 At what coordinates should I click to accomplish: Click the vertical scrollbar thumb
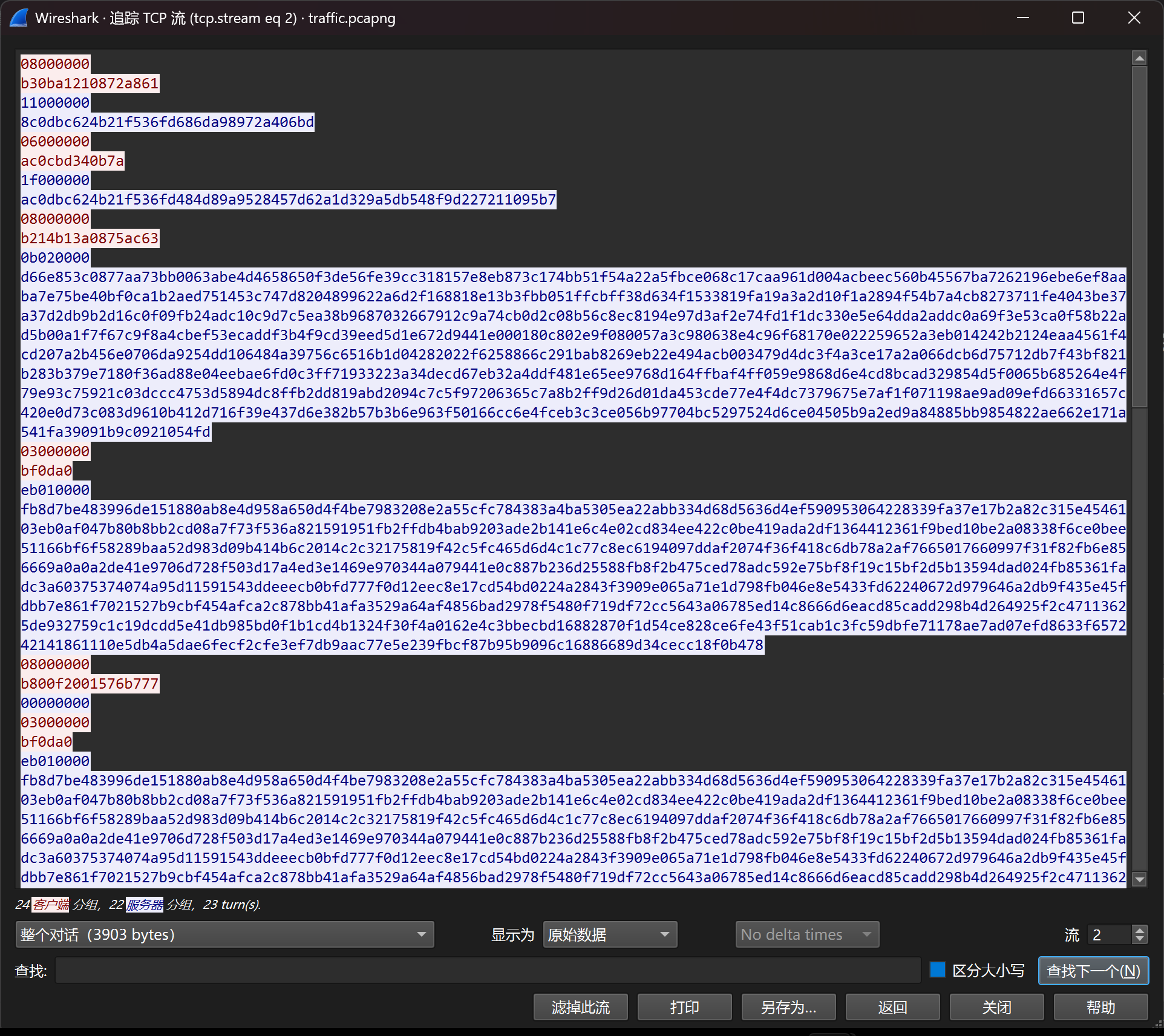(x=1139, y=236)
